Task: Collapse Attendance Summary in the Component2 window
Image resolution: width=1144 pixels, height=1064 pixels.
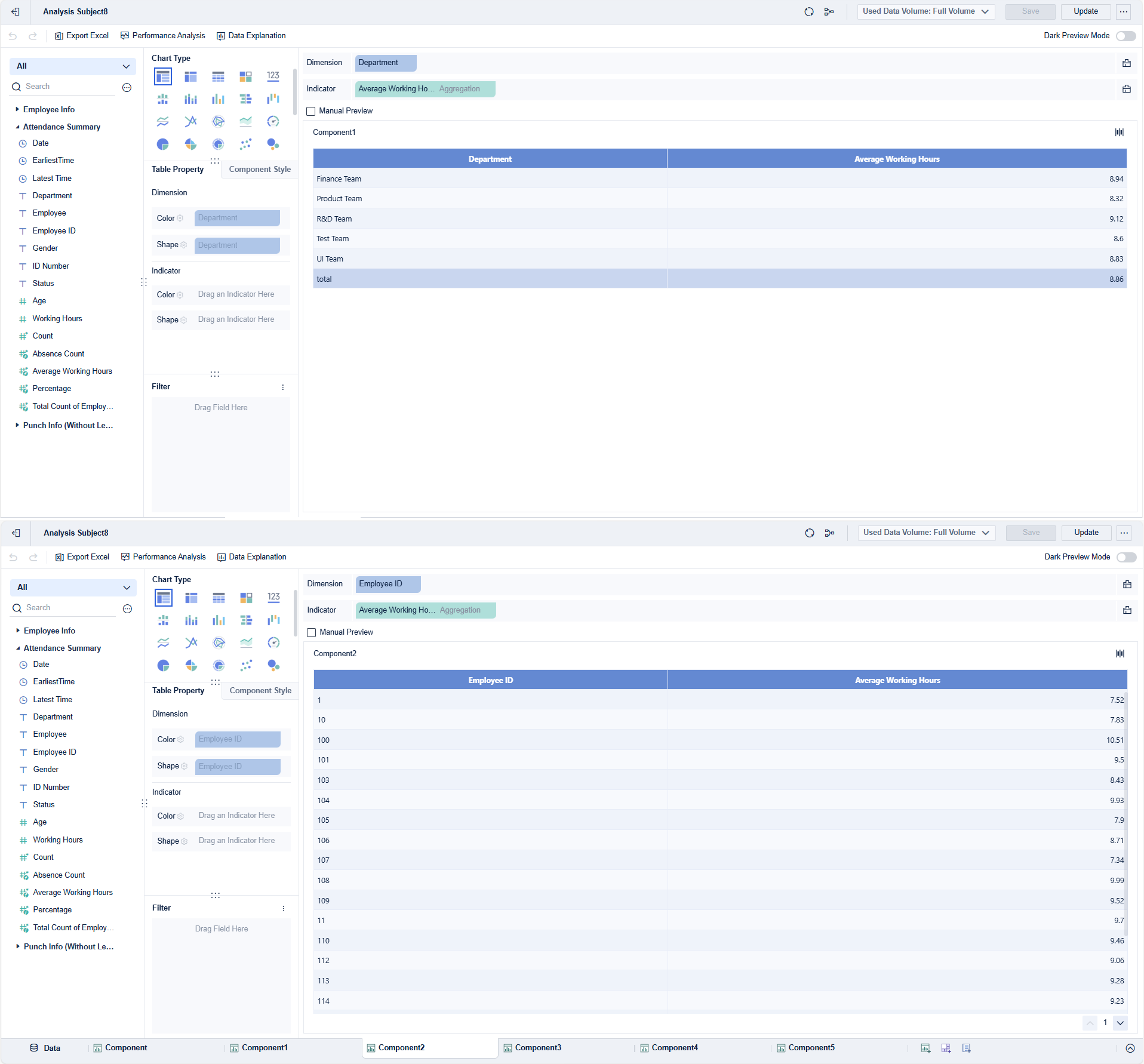Action: click(x=18, y=648)
